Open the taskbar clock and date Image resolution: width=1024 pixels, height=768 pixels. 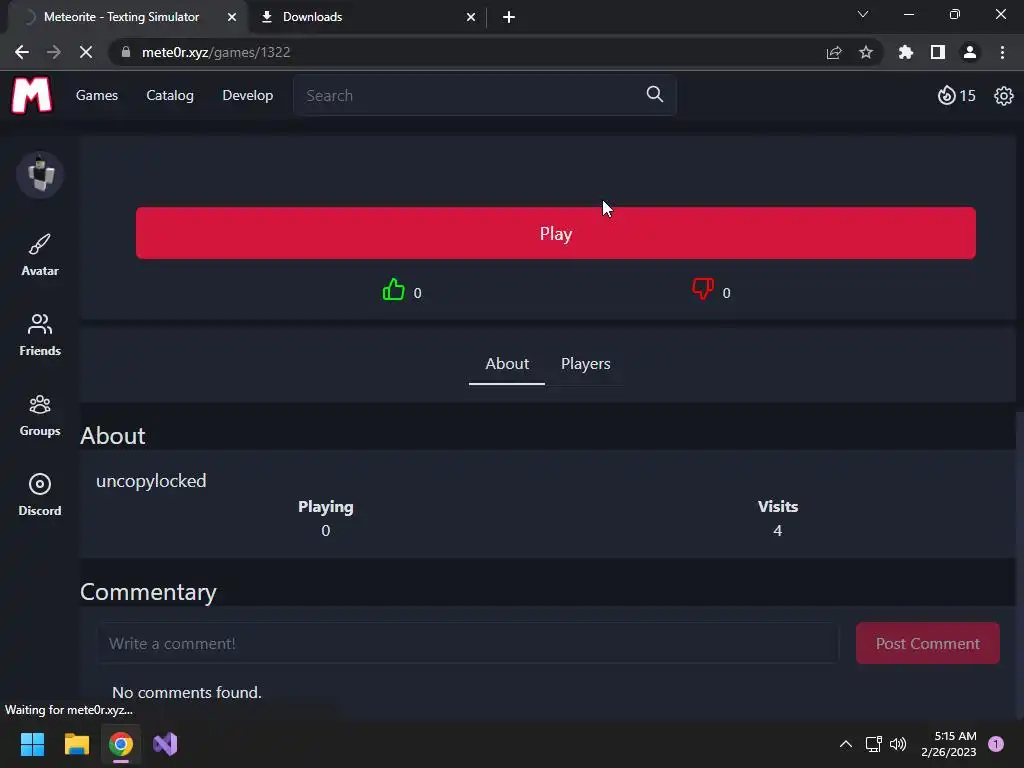[x=949, y=744]
